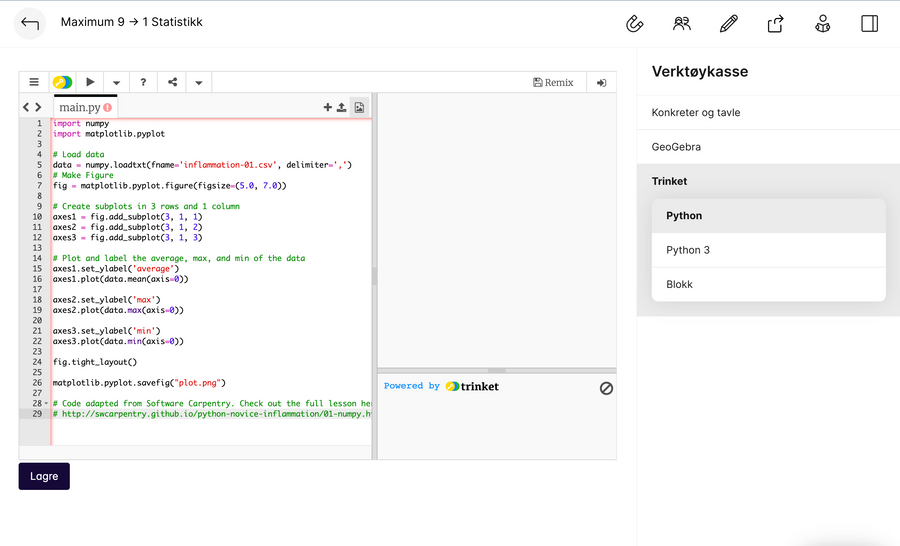
Task: Open the people group icon
Action: (681, 24)
